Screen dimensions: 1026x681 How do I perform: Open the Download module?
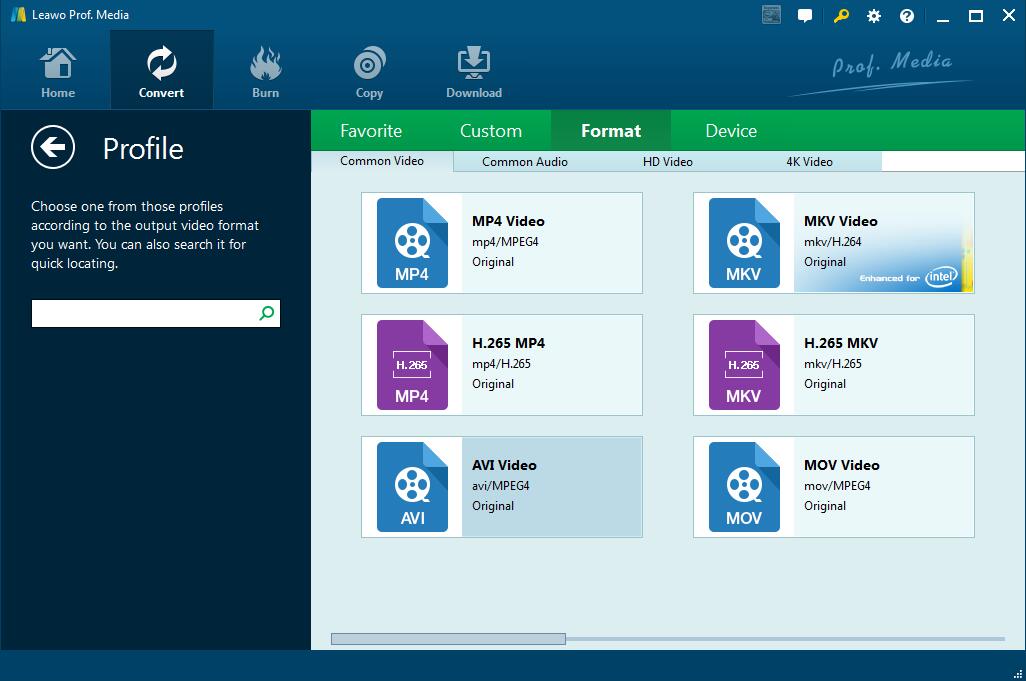point(473,72)
